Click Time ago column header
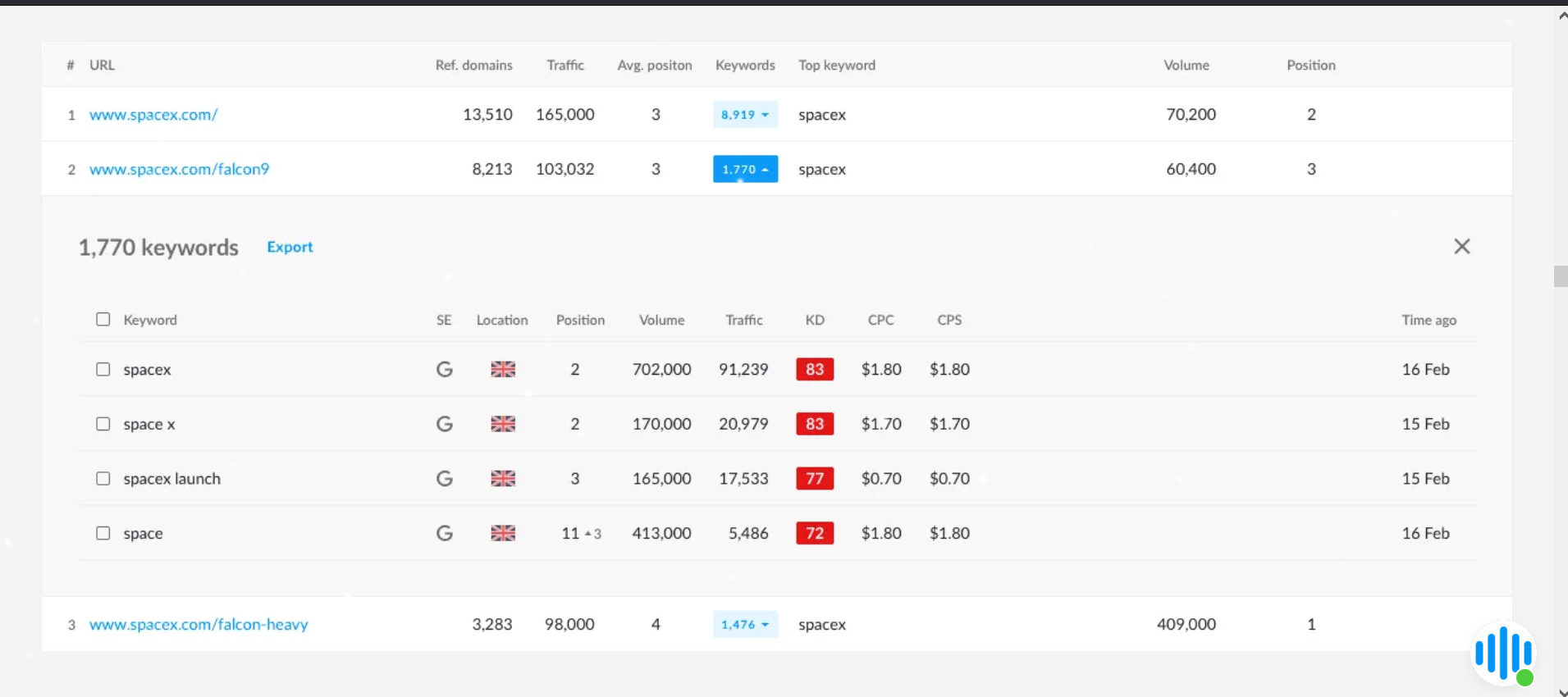 point(1429,320)
